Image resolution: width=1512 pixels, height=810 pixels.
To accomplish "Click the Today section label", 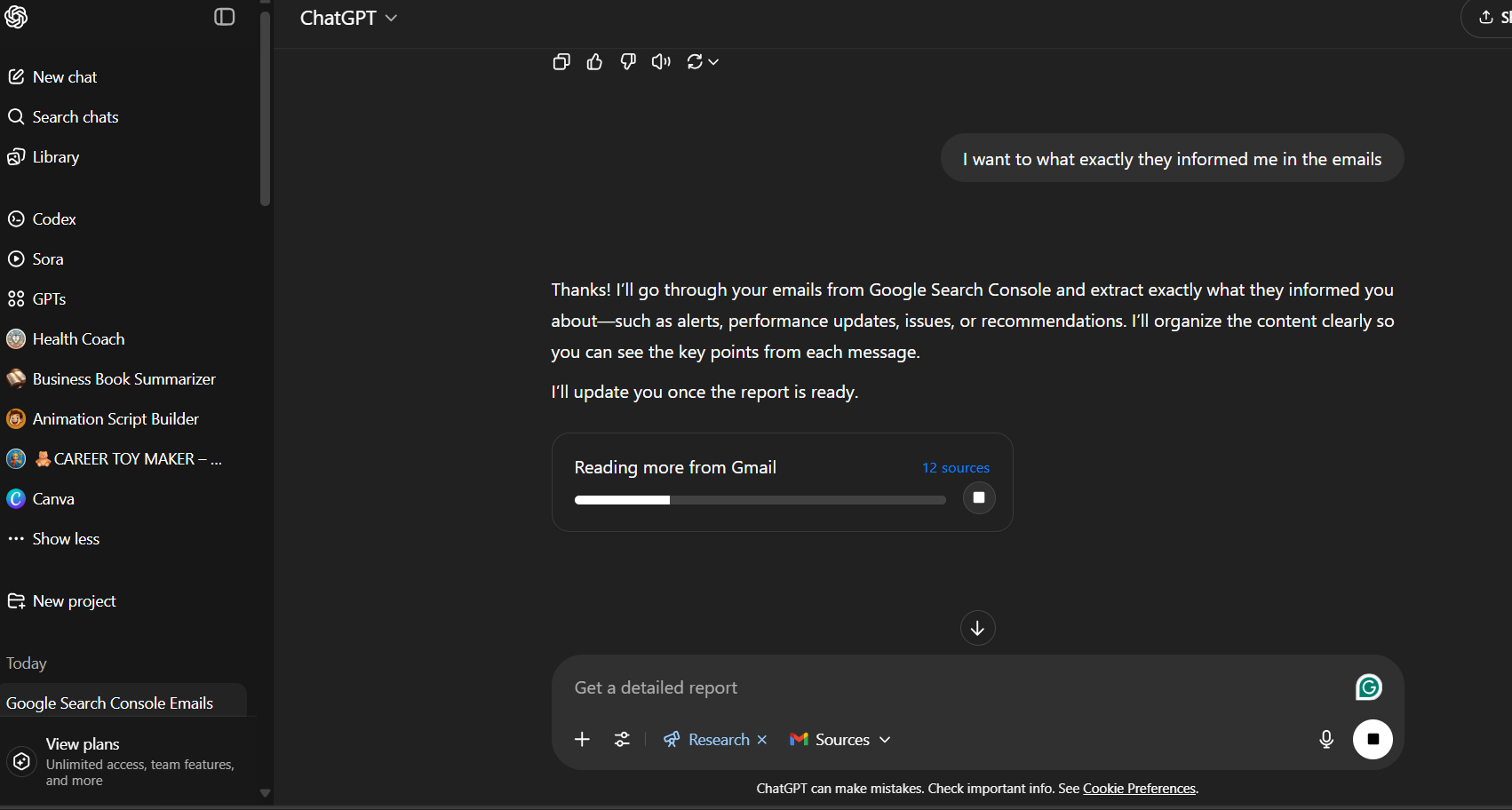I will tap(27, 663).
